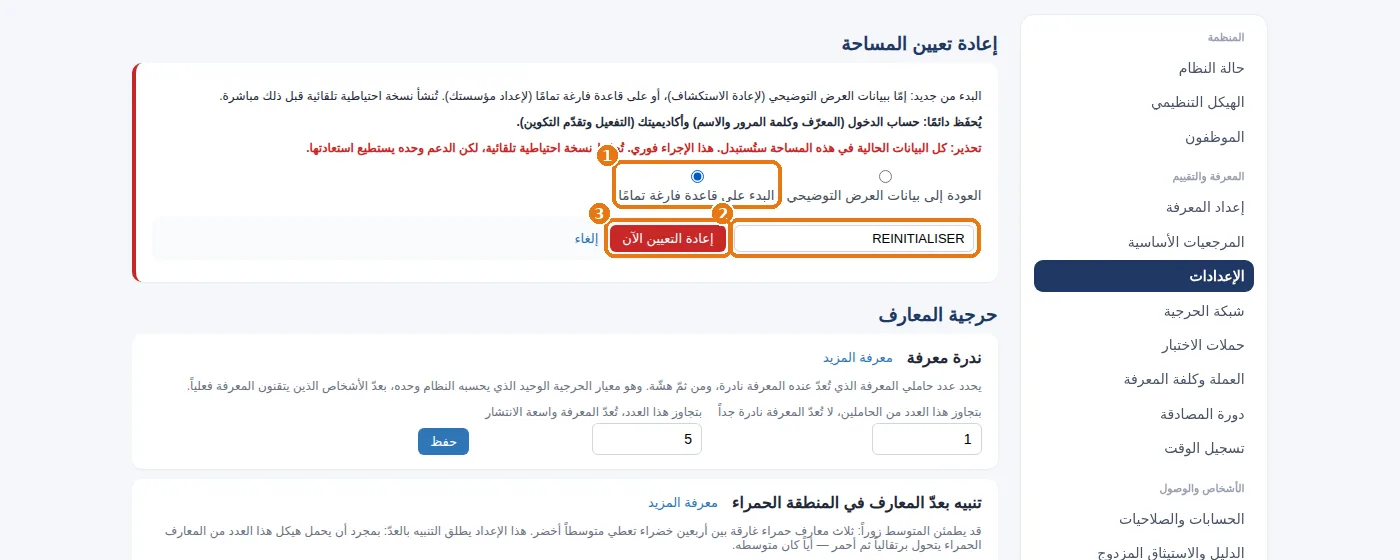Select radio 'العودة إلى بيانات العرض التوضيحي'

pyautogui.click(x=885, y=176)
